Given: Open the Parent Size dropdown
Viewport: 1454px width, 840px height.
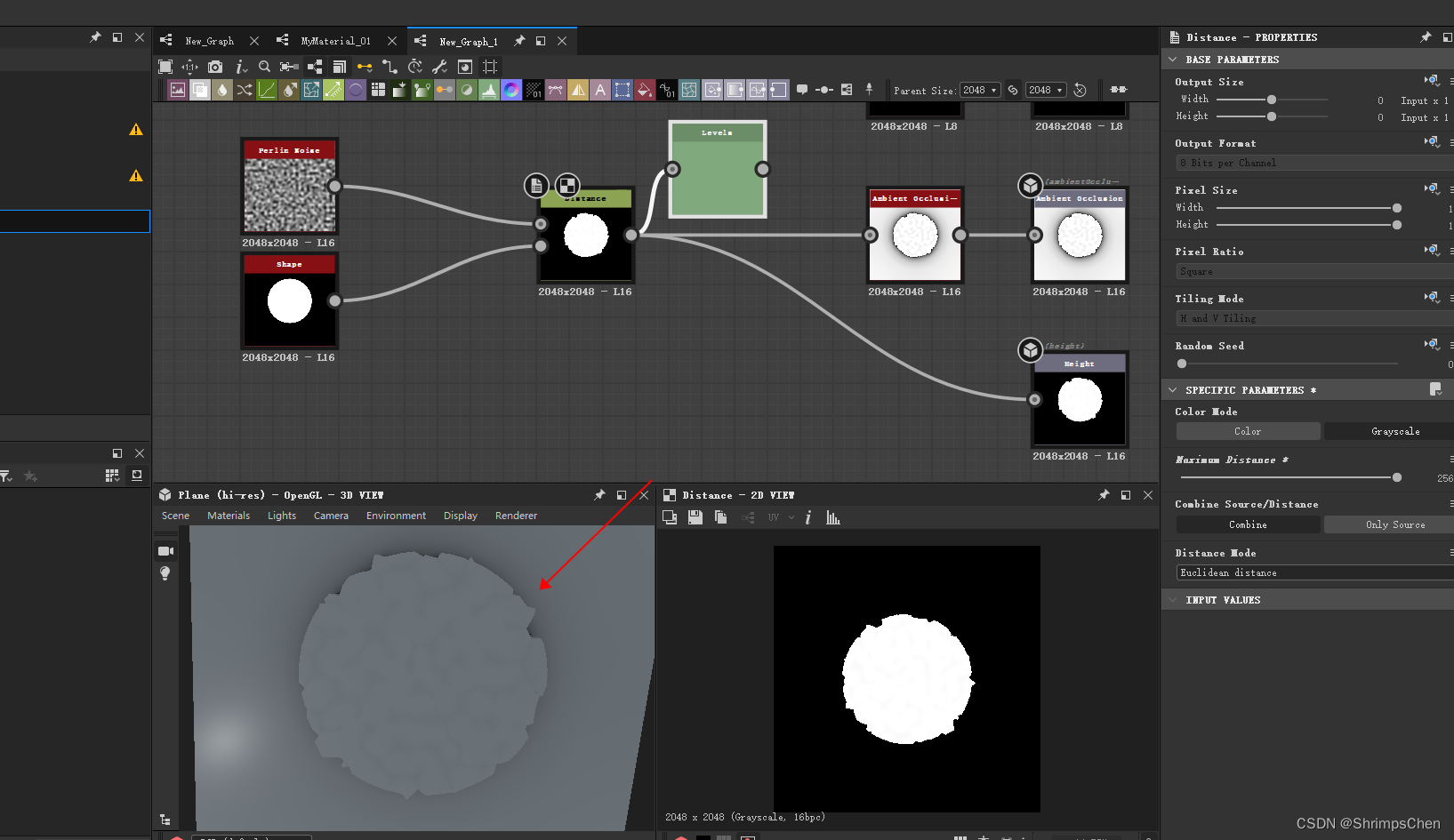Looking at the screenshot, I should pyautogui.click(x=980, y=90).
